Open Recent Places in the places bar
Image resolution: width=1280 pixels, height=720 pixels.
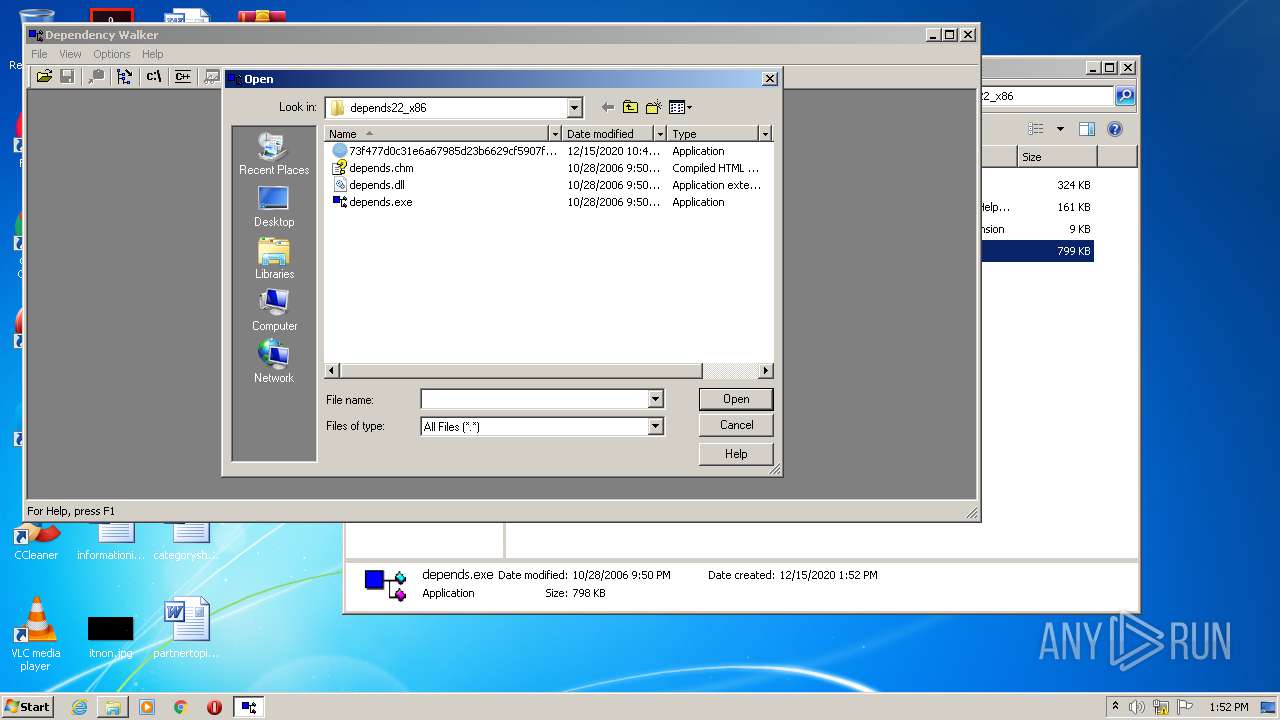[x=274, y=154]
